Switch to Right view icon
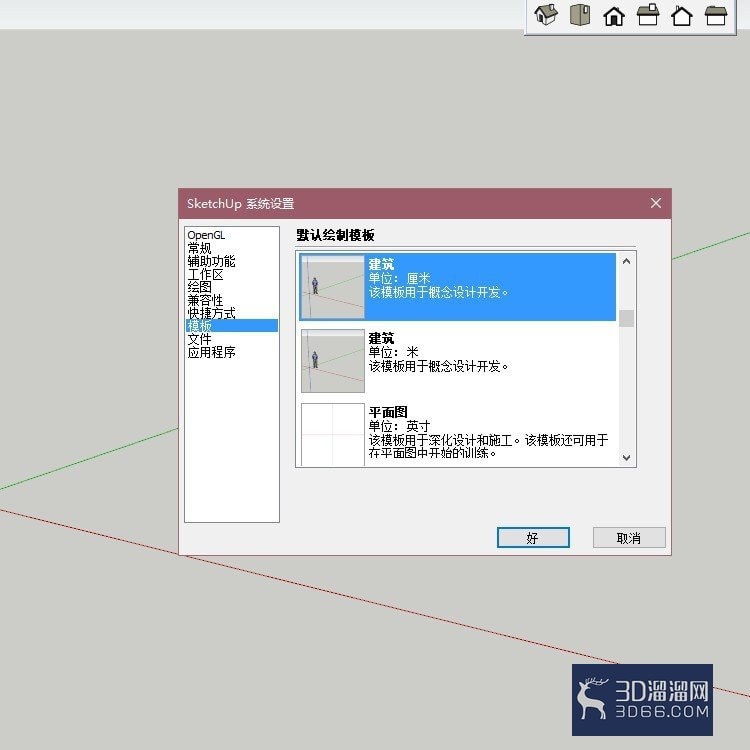 (648, 14)
